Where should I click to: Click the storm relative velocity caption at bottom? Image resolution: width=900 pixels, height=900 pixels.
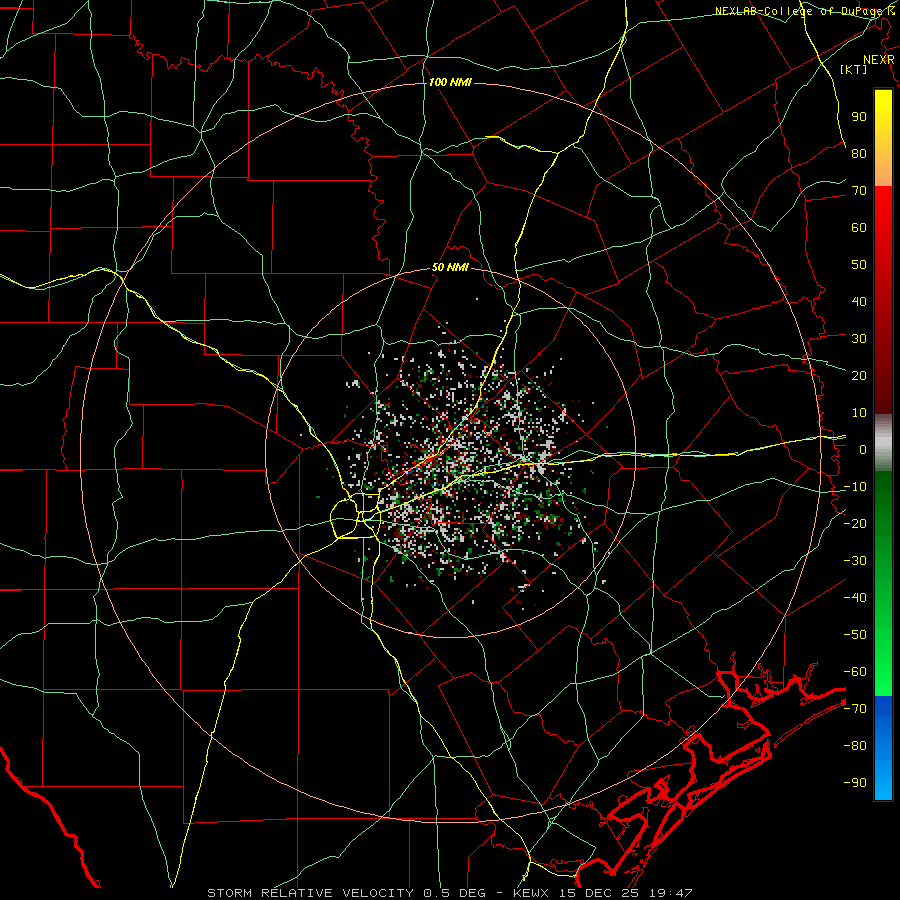click(449, 893)
